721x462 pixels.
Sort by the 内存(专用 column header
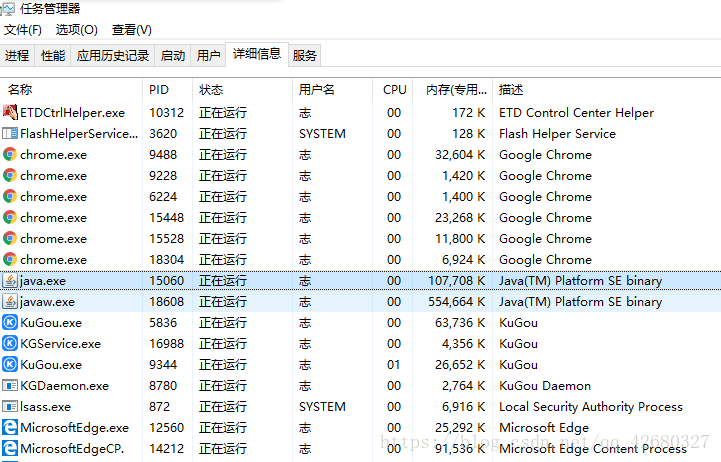(453, 90)
